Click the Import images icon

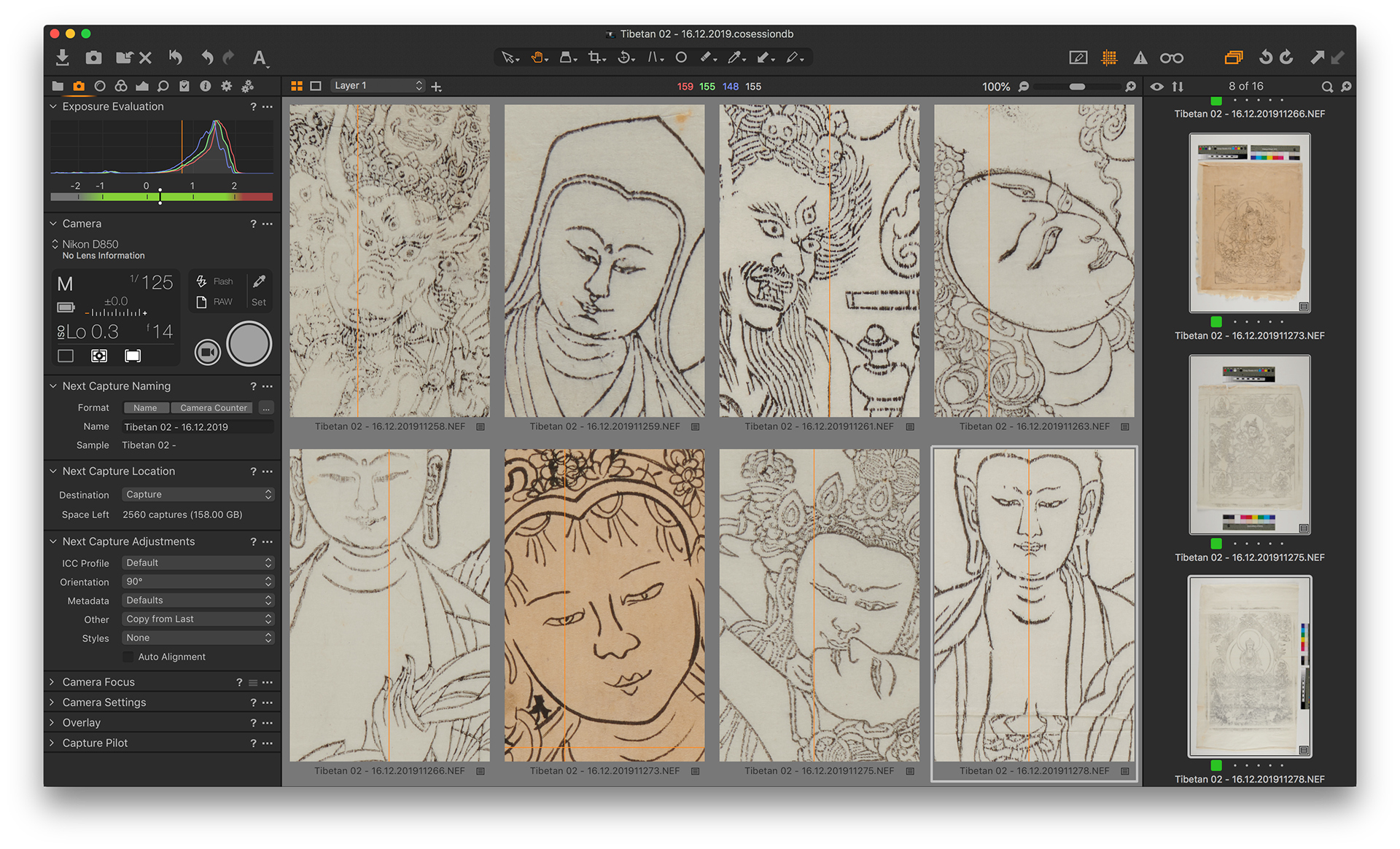[x=63, y=58]
